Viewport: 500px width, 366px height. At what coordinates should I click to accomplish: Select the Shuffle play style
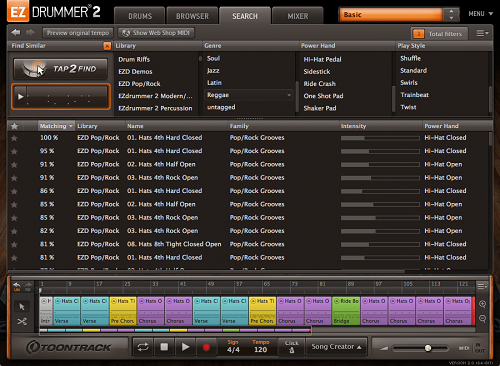click(410, 58)
